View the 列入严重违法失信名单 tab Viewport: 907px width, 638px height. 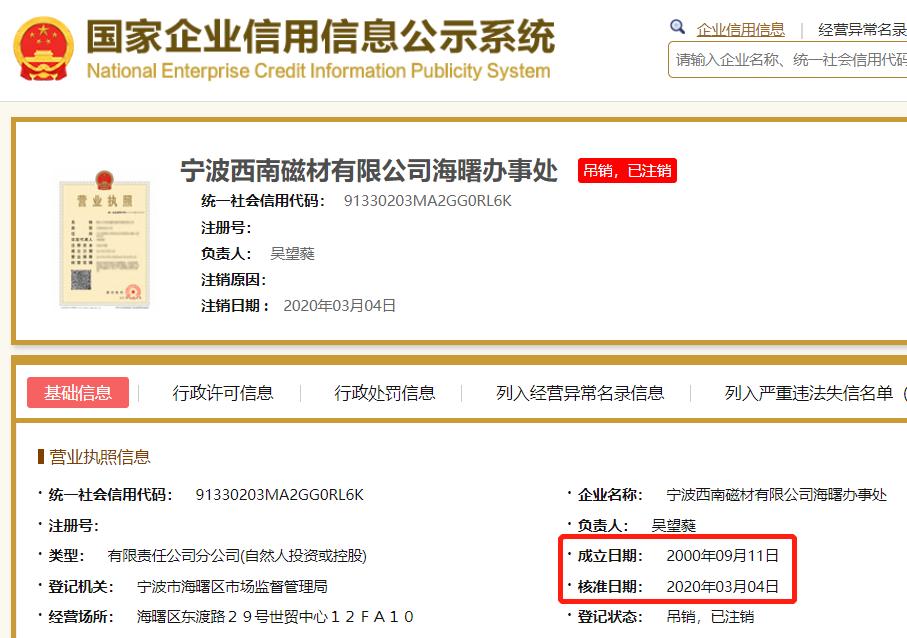tap(808, 393)
